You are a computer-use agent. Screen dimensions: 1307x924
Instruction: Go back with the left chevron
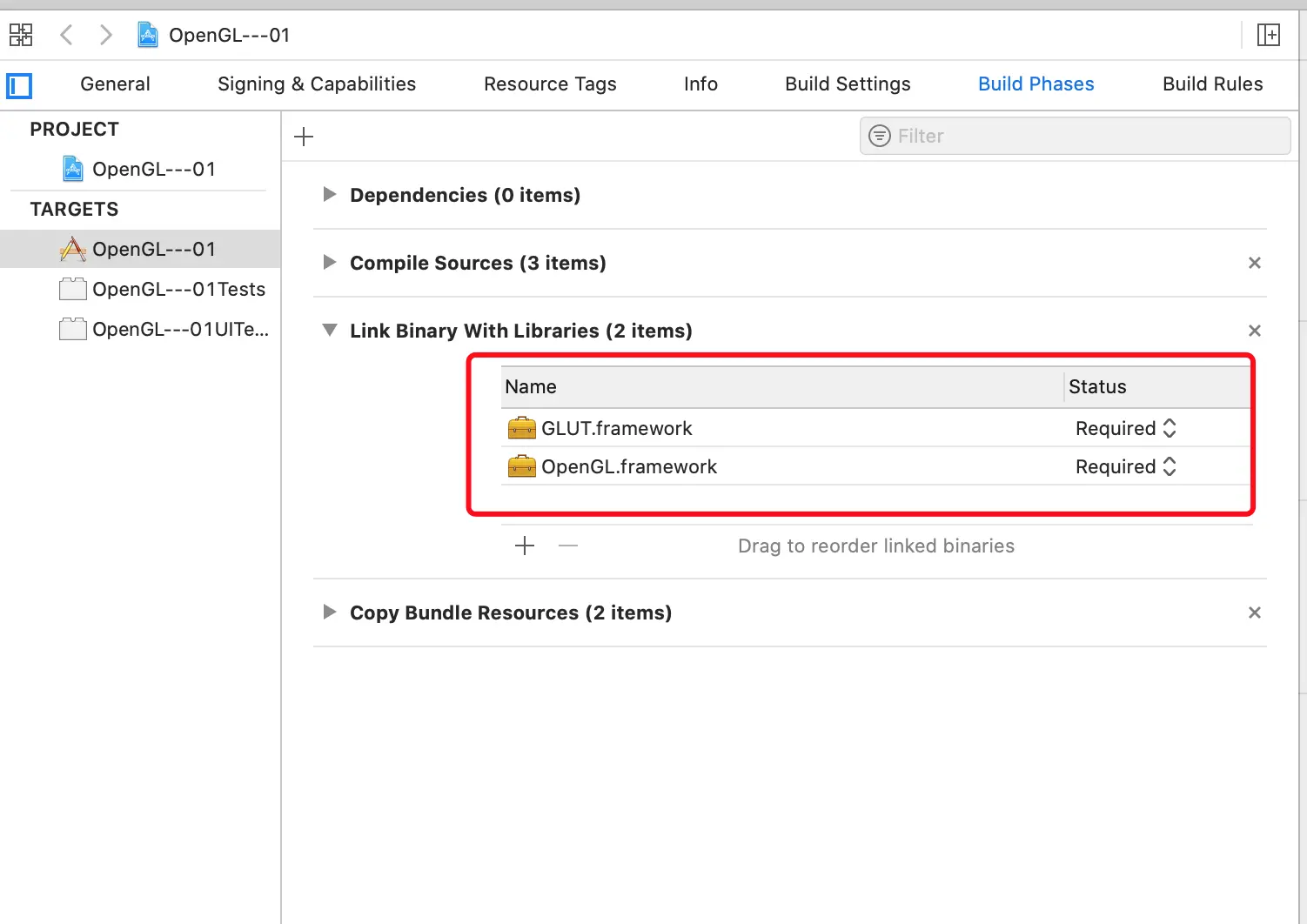[66, 35]
